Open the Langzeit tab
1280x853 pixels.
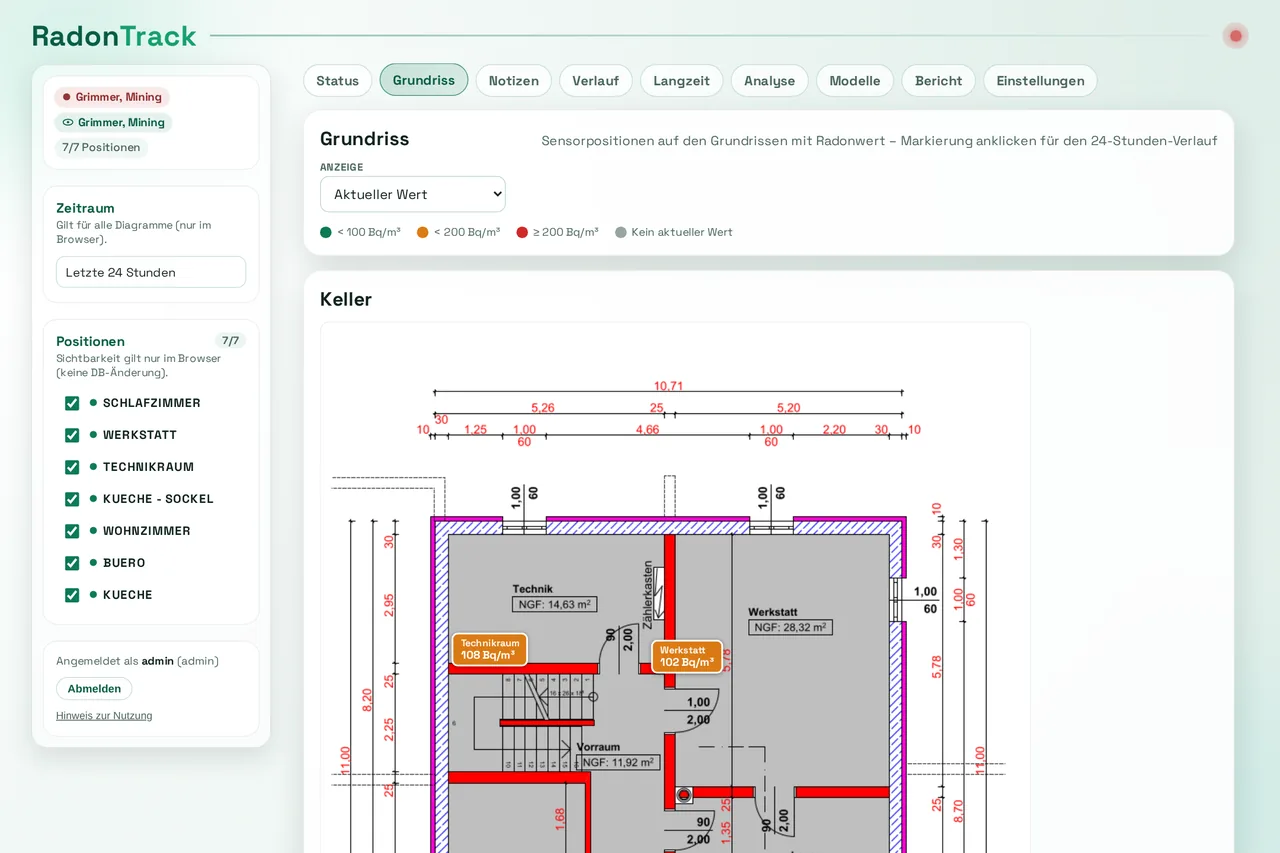pos(682,81)
